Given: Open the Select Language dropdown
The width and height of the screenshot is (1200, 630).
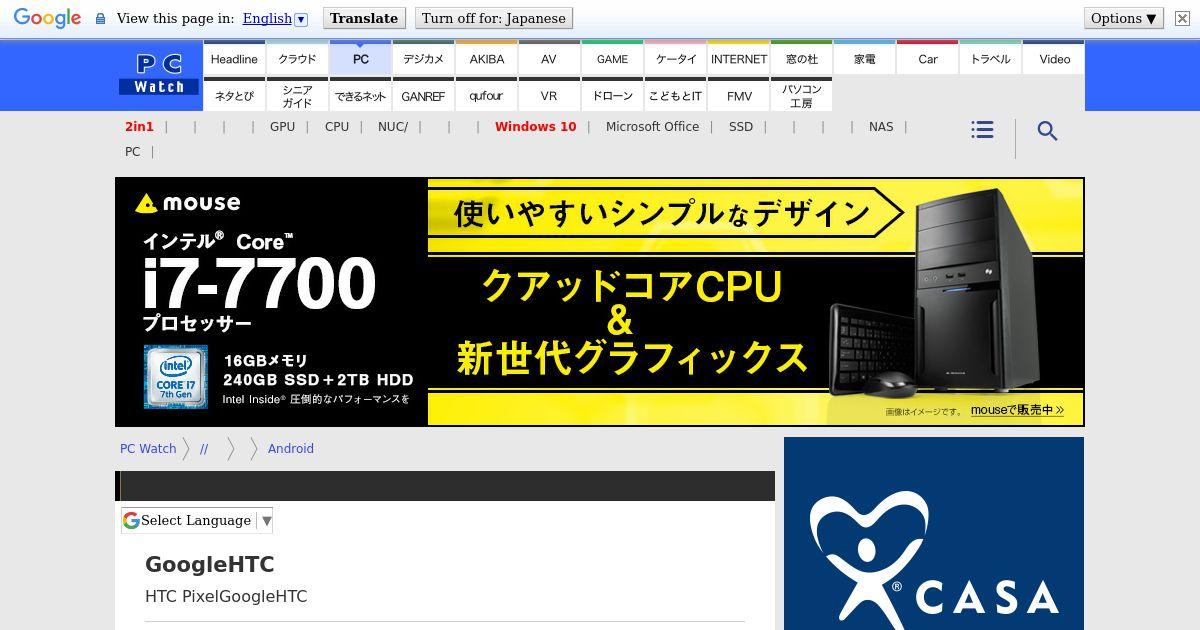Looking at the screenshot, I should pyautogui.click(x=197, y=520).
